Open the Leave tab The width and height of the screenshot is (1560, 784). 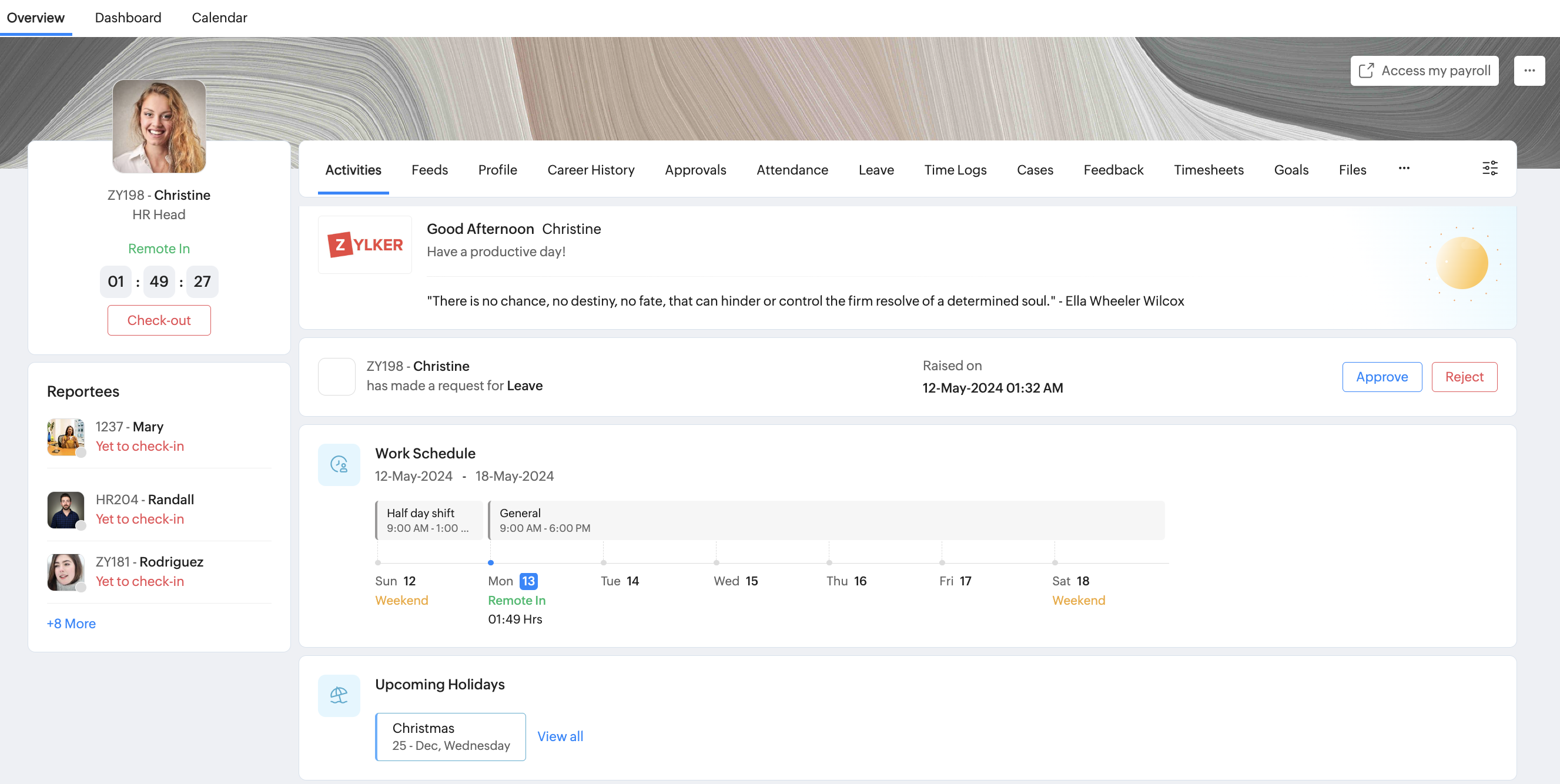[x=876, y=169]
